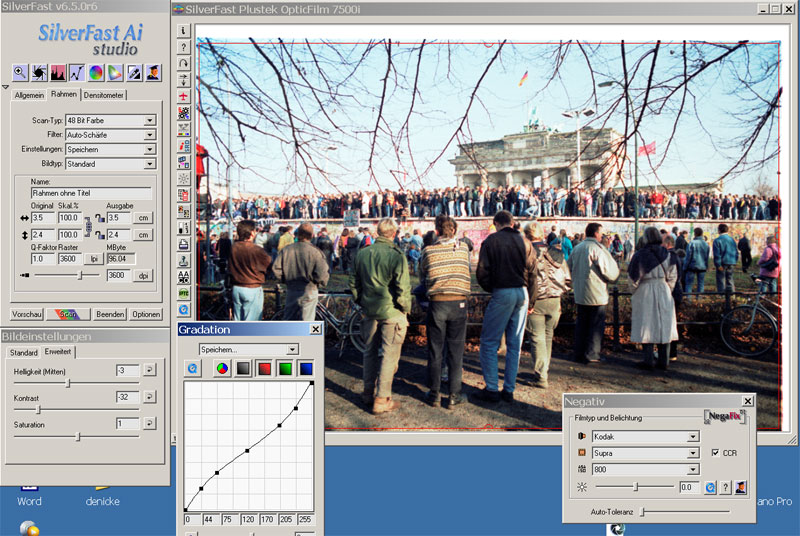800x536 pixels.
Task: Open the global color correction wheel
Action: [96, 72]
